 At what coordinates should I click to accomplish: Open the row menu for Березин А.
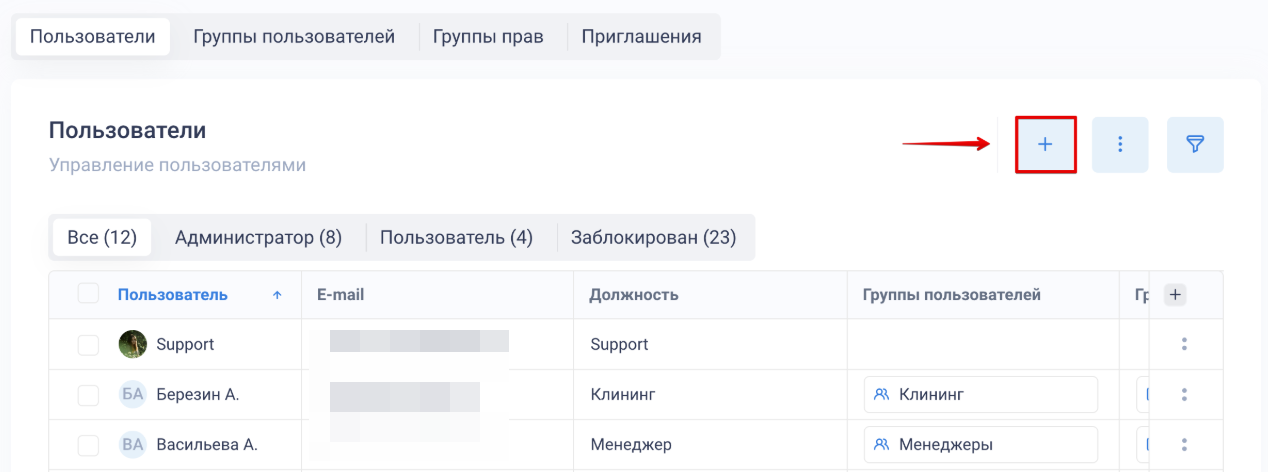click(1184, 394)
